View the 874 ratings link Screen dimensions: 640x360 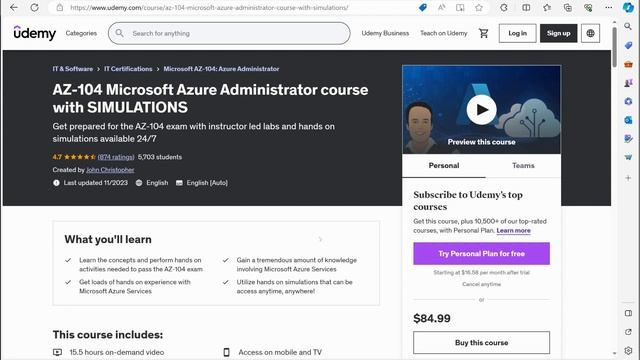click(x=116, y=157)
